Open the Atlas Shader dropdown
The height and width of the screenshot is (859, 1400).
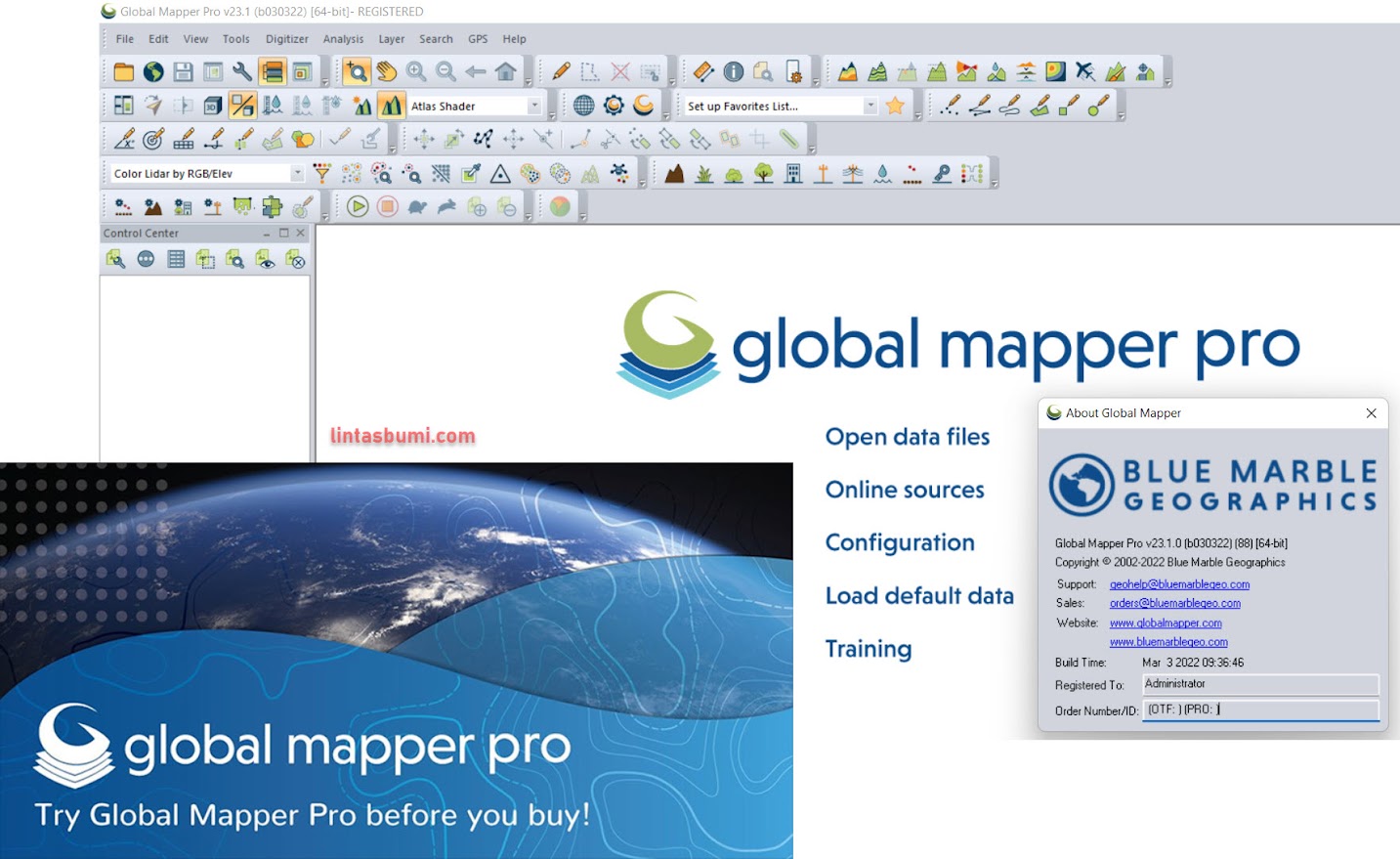tap(534, 106)
